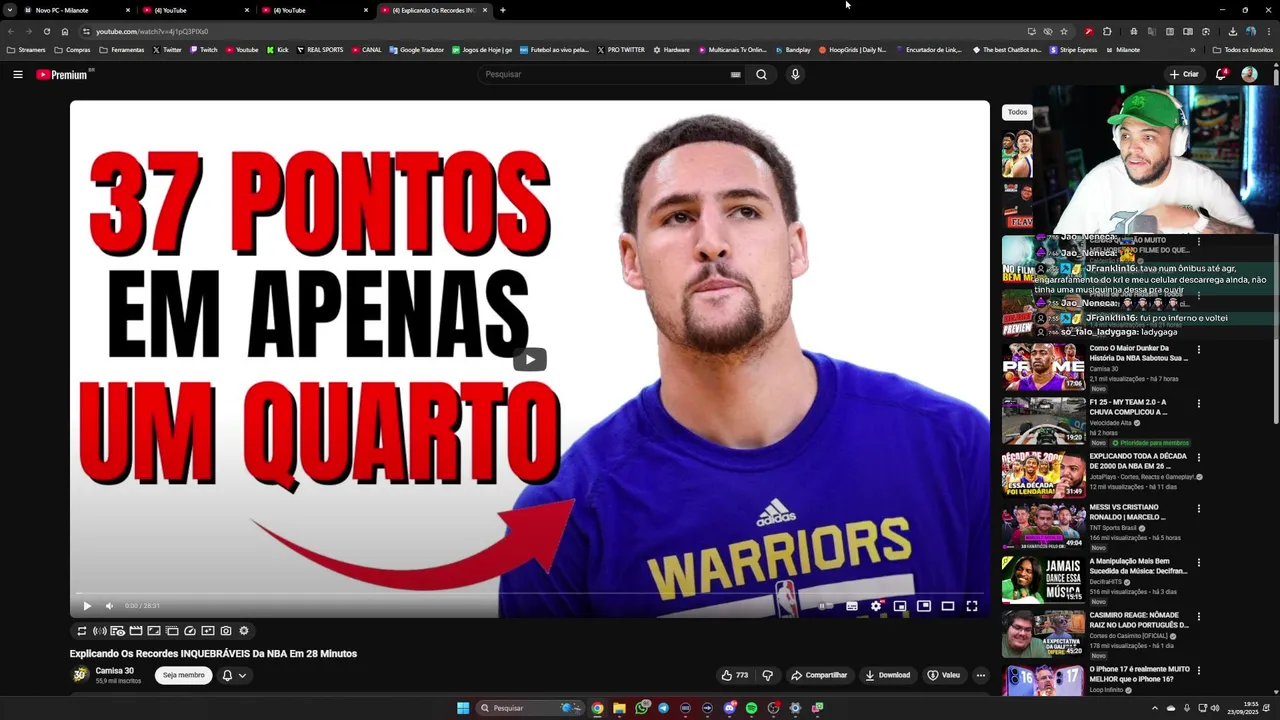Click the screenshot camera icon below the player
Image resolution: width=1280 pixels, height=720 pixels.
(x=226, y=631)
